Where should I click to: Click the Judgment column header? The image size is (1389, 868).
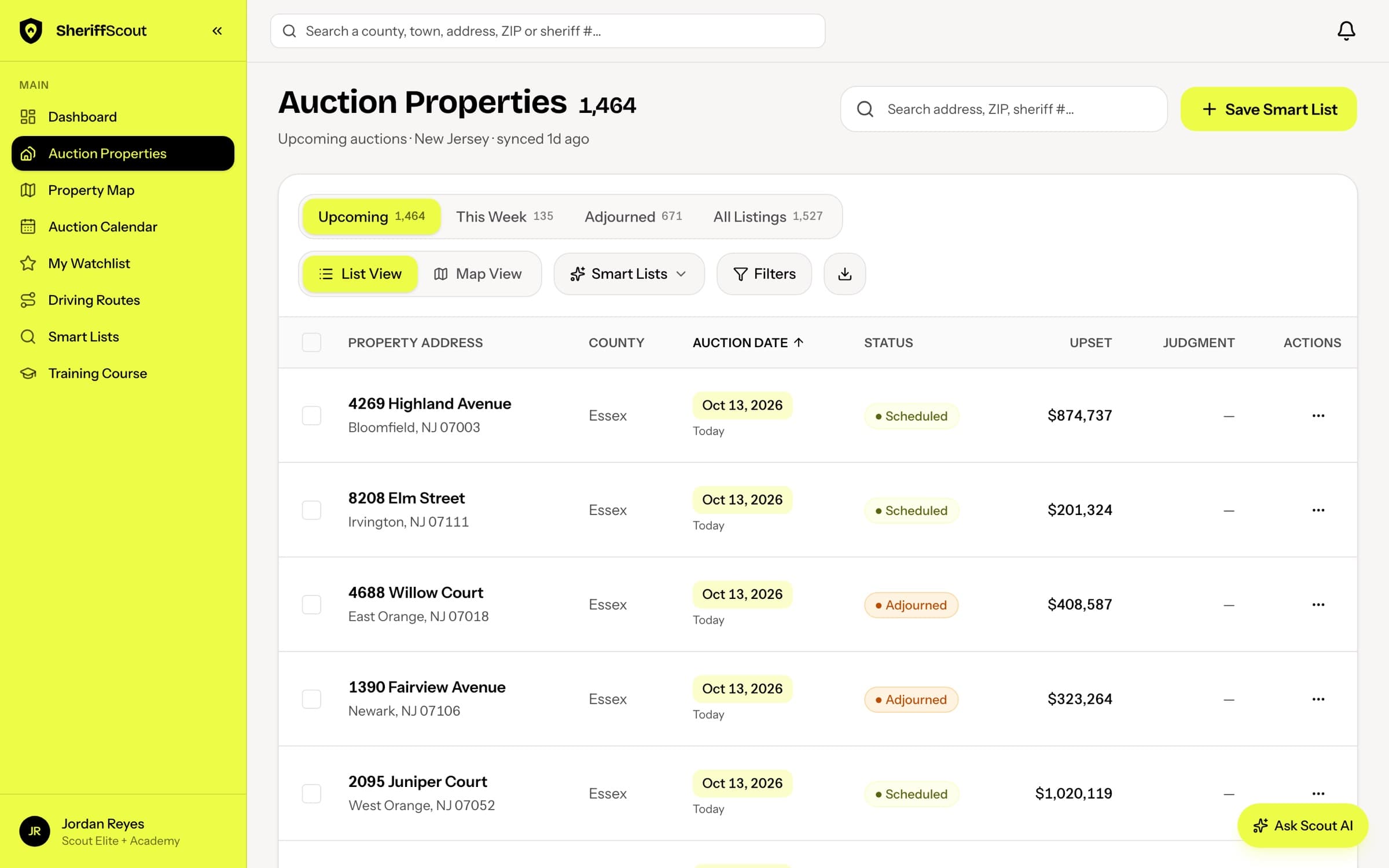[x=1199, y=343]
